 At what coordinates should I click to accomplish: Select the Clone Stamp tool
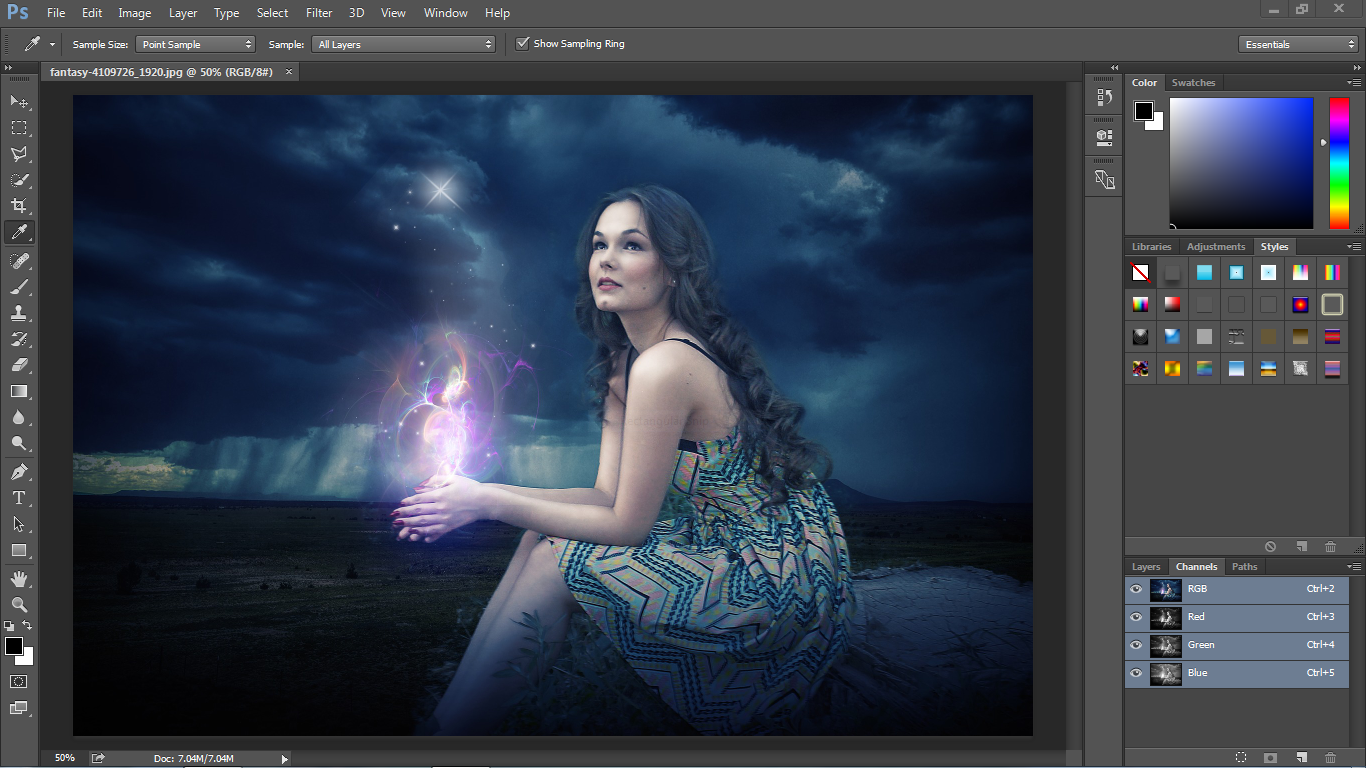tap(19, 313)
